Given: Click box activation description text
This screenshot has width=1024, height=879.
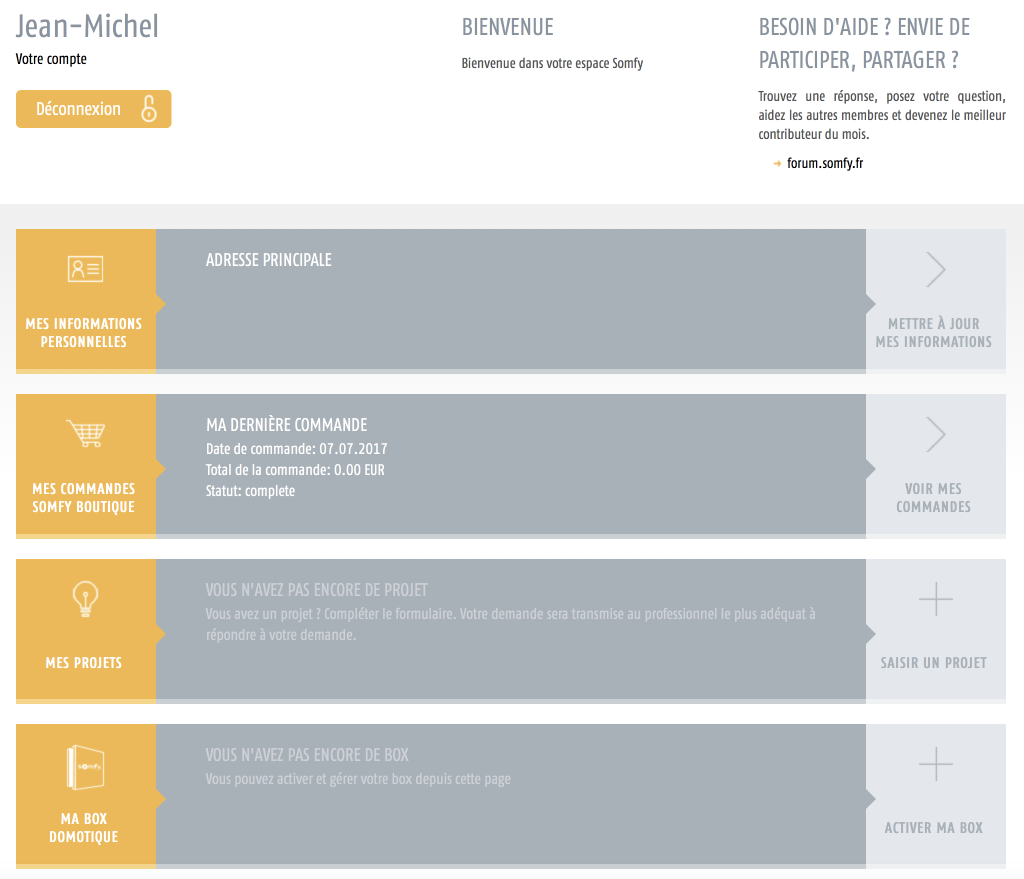Looking at the screenshot, I should 358,779.
